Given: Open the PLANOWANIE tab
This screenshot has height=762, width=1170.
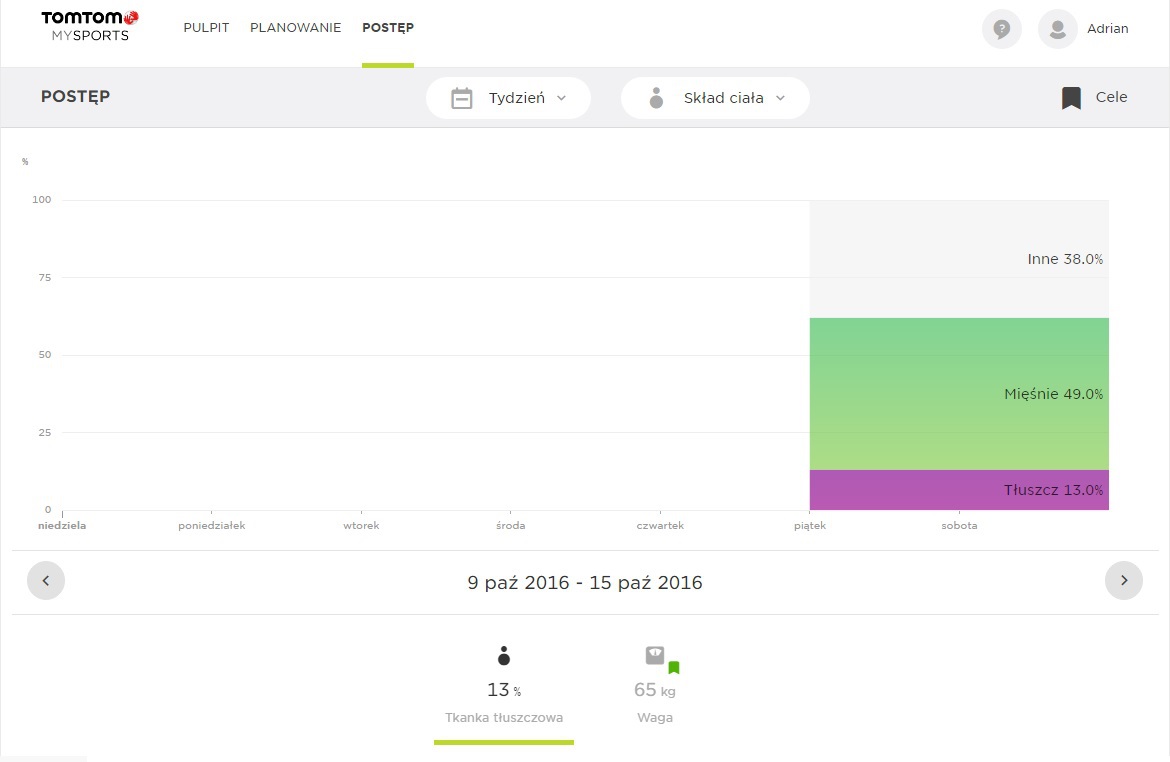Looking at the screenshot, I should coord(295,28).
